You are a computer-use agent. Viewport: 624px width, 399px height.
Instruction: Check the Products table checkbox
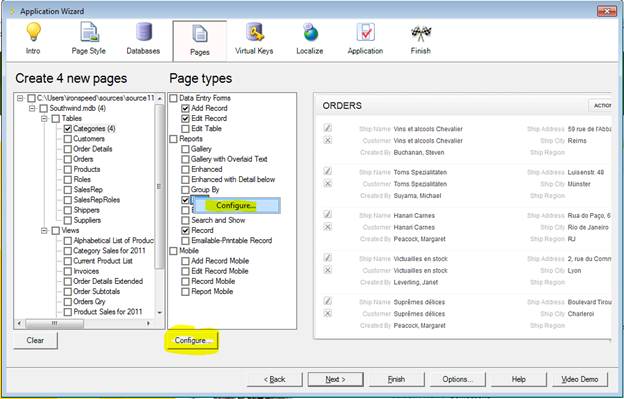(68, 169)
